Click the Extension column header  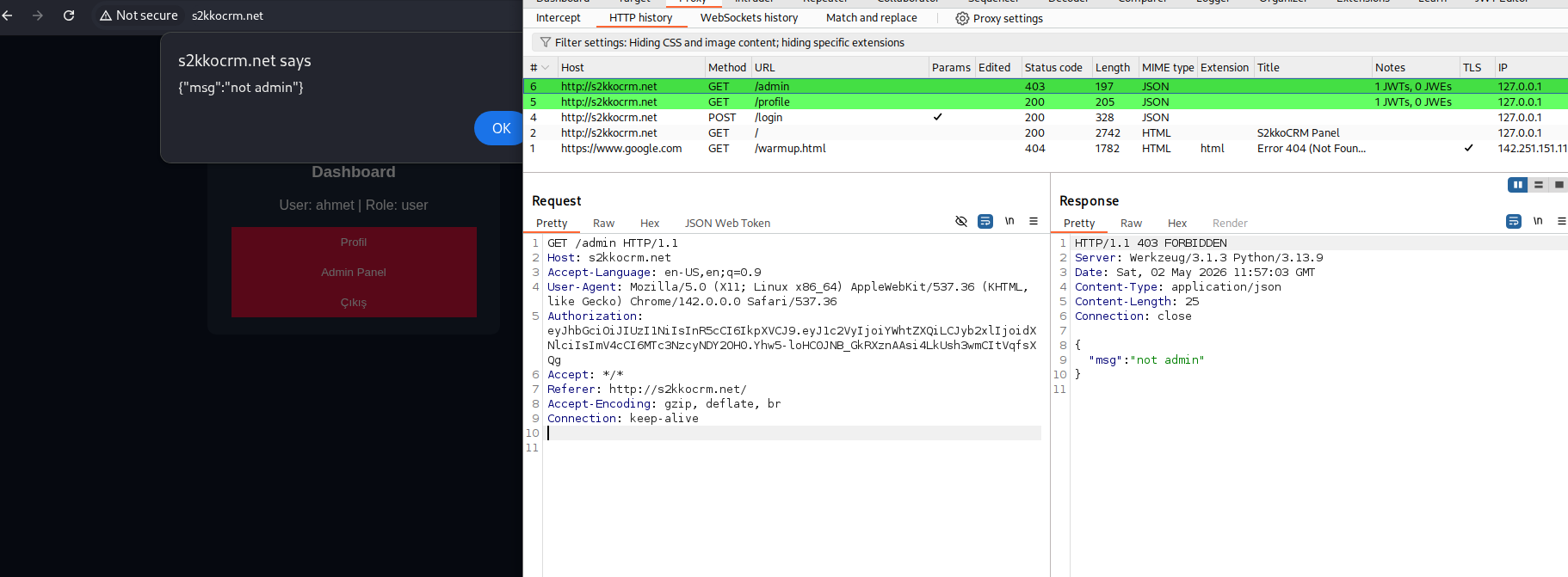[x=1225, y=68]
